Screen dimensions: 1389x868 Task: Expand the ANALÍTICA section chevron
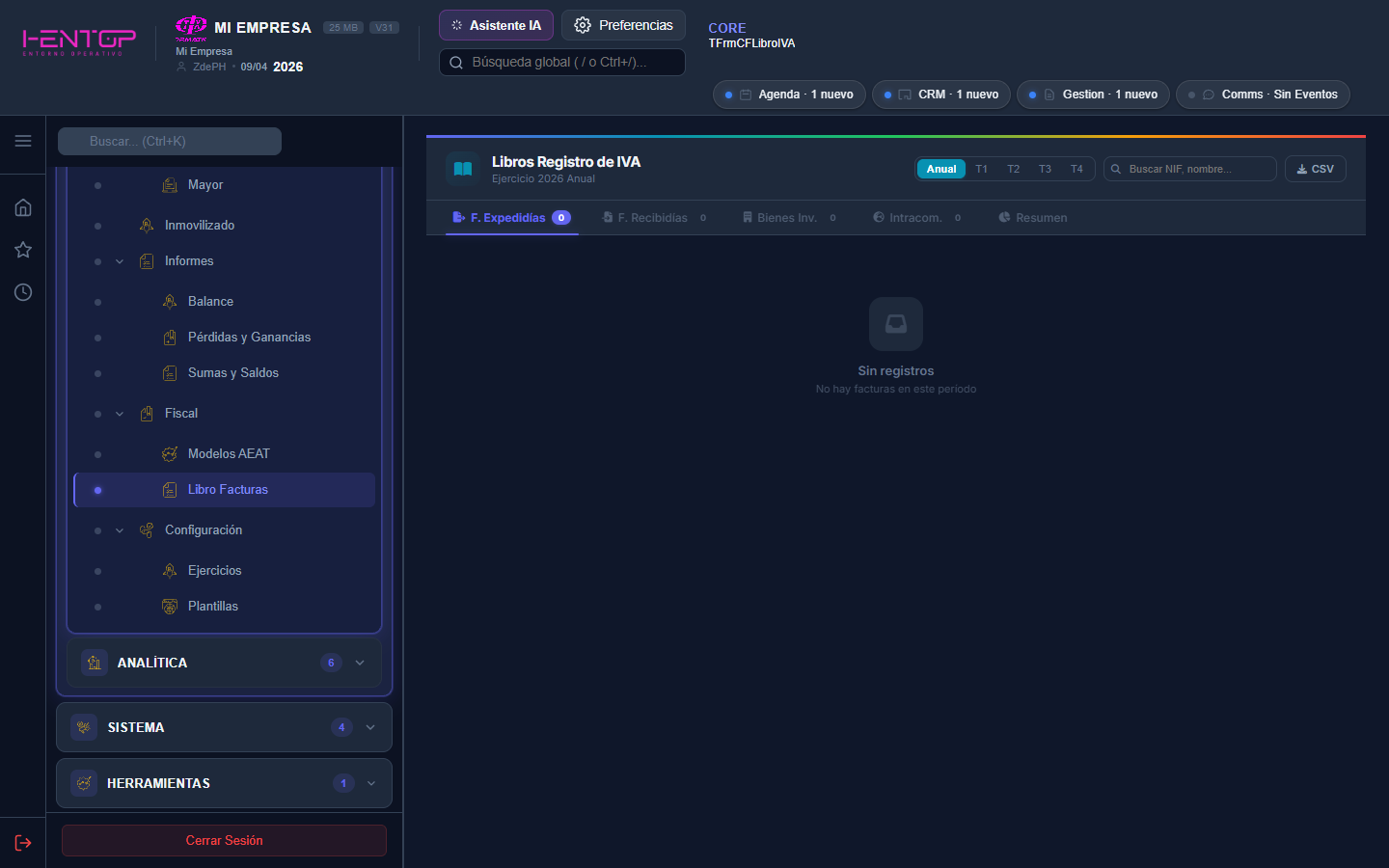click(x=360, y=663)
